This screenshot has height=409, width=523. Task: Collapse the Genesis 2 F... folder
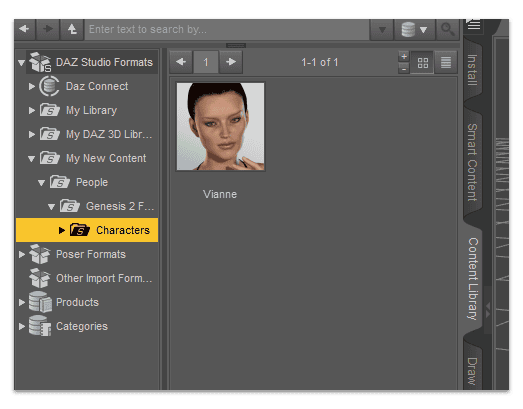[51, 207]
